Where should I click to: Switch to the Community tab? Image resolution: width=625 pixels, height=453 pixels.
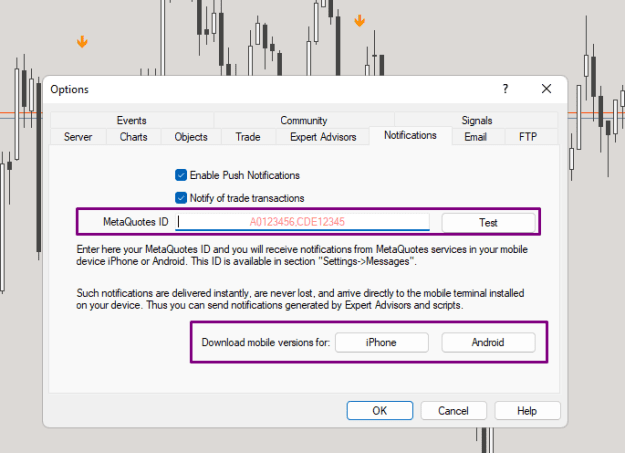[x=304, y=120]
